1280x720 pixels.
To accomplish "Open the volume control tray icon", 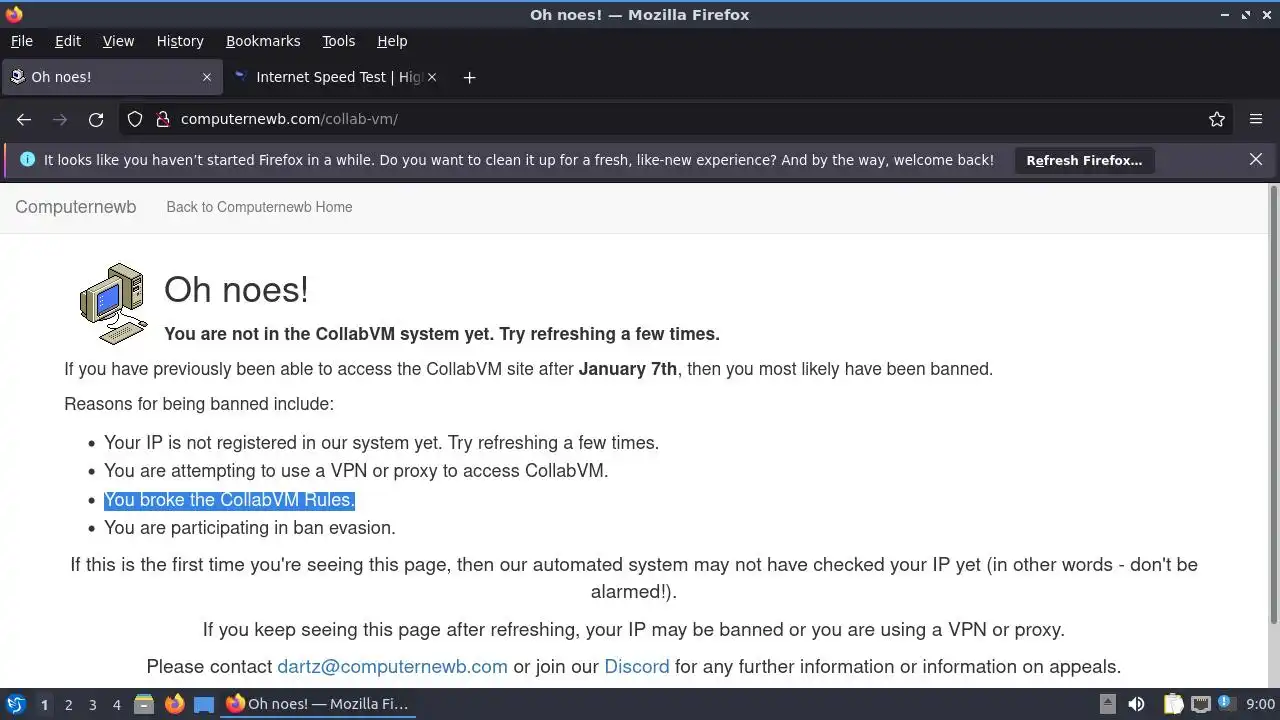I will pos(1136,704).
